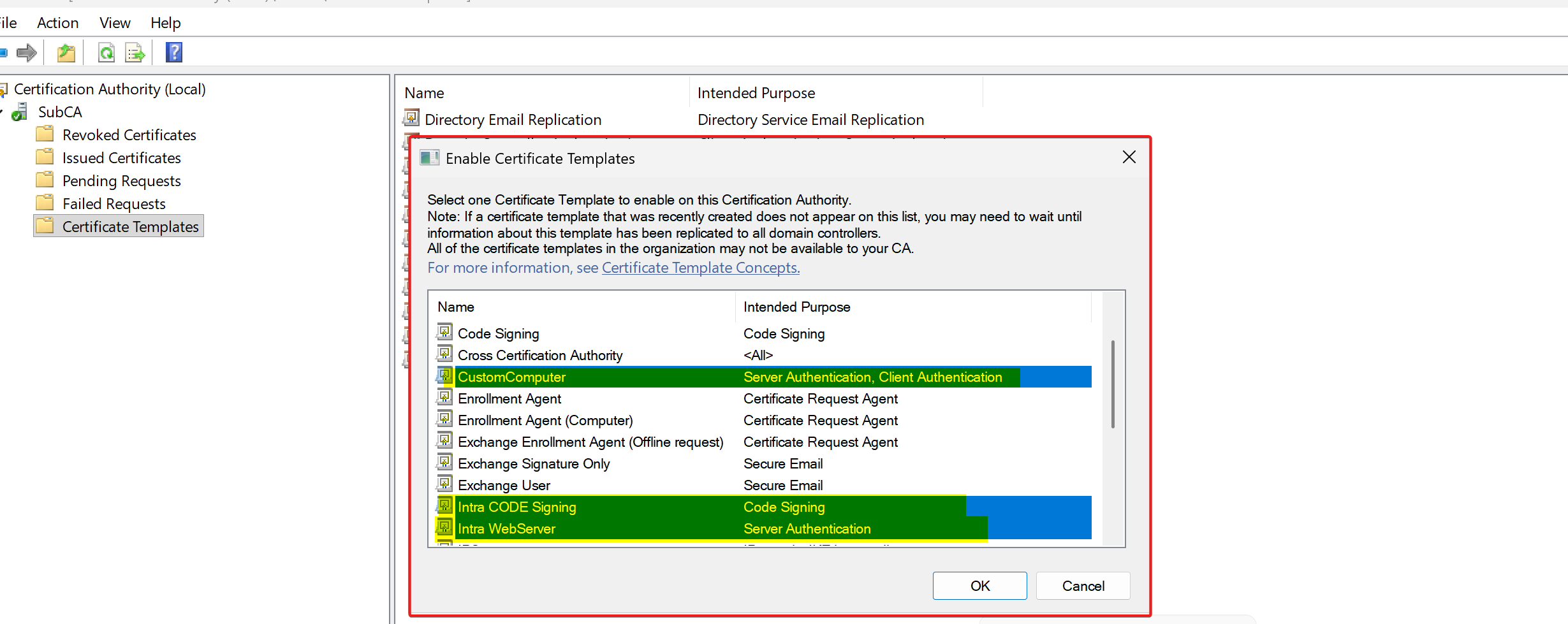
Task: Click the refresh toolbar icon
Action: 106,53
